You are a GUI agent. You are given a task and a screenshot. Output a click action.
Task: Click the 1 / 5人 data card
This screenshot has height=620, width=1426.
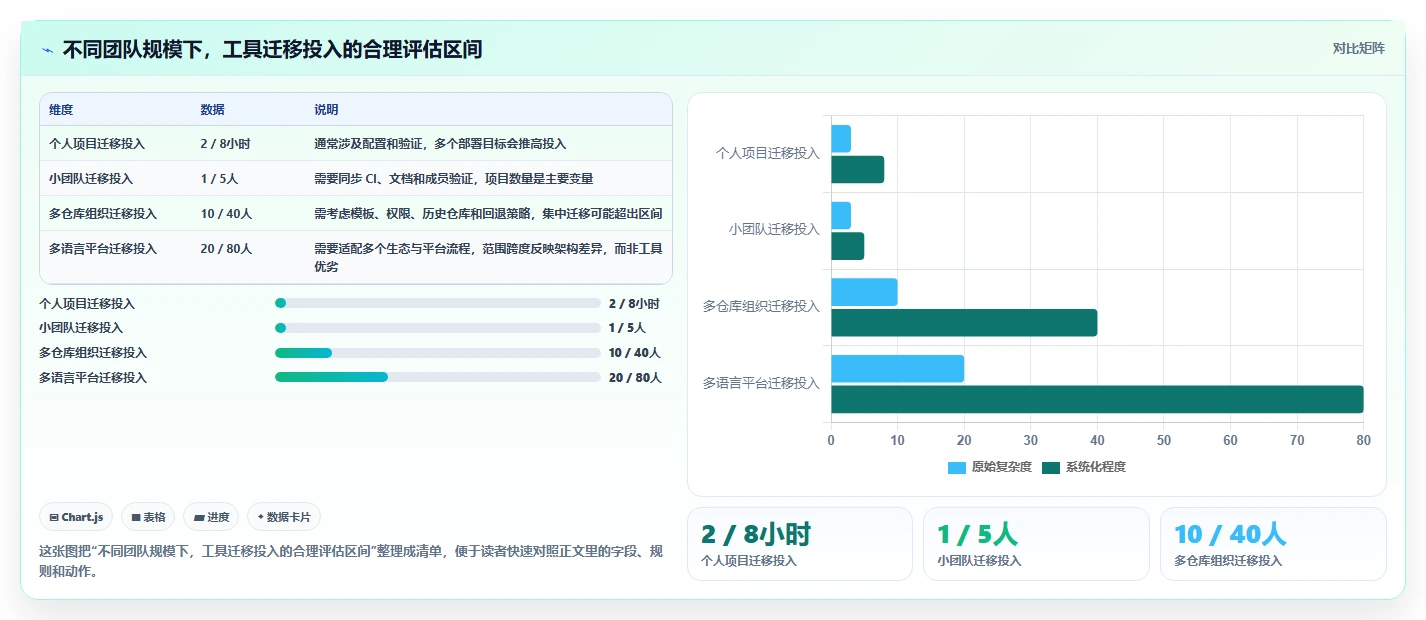[x=1036, y=544]
